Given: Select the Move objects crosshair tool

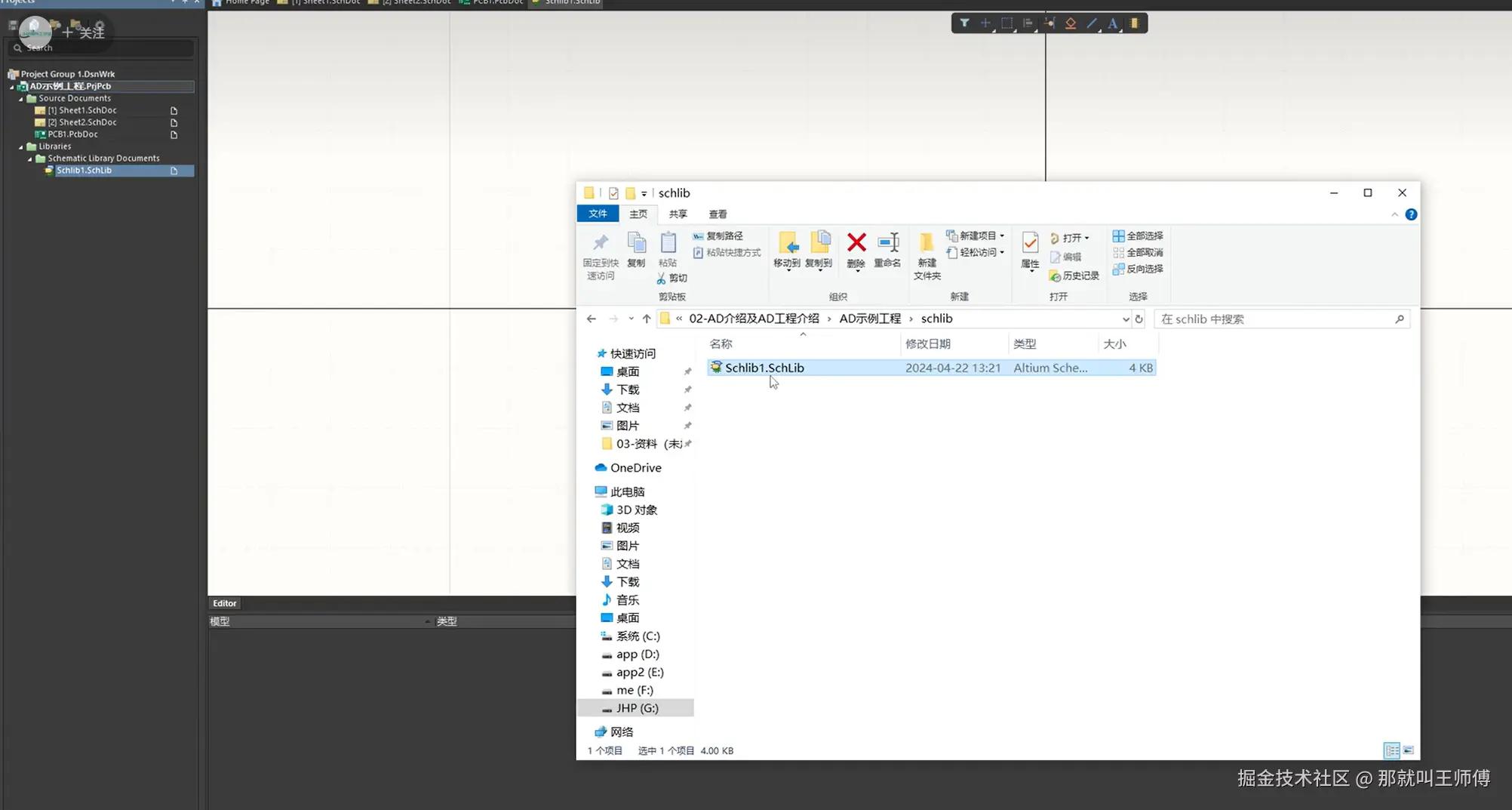Looking at the screenshot, I should 985,23.
